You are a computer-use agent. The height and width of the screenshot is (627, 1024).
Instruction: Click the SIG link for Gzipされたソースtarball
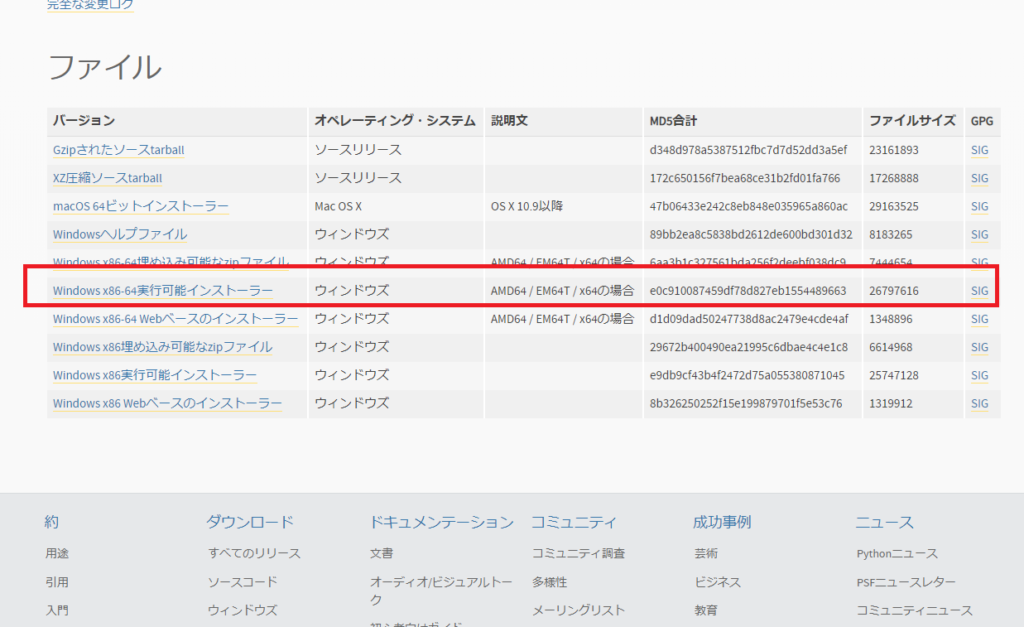coord(978,150)
